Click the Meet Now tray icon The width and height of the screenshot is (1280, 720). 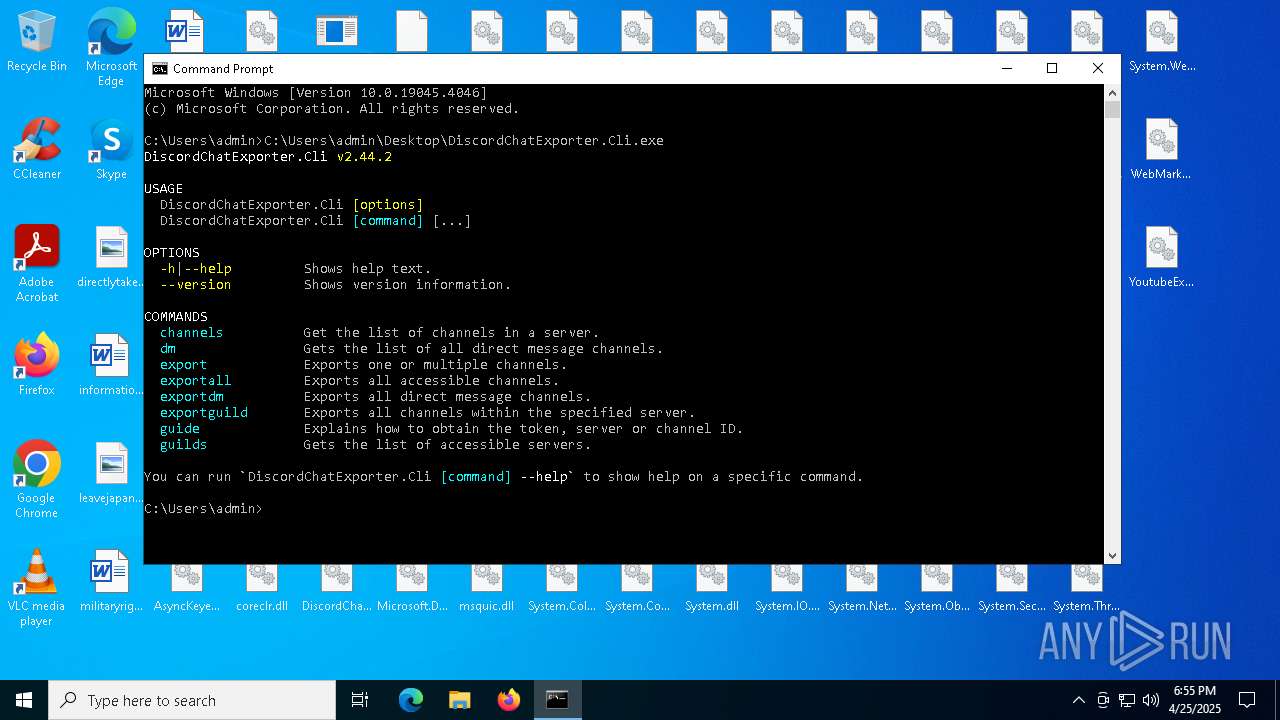[1103, 700]
